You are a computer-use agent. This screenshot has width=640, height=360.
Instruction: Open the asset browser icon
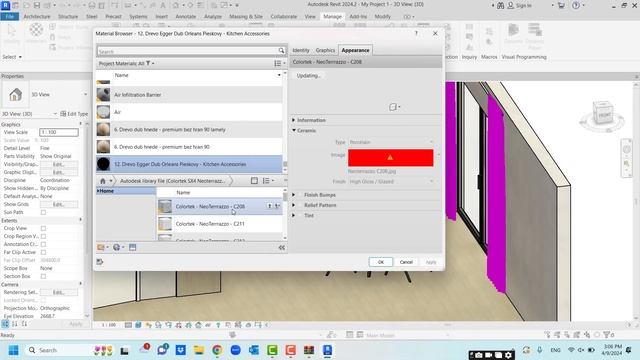[133, 247]
